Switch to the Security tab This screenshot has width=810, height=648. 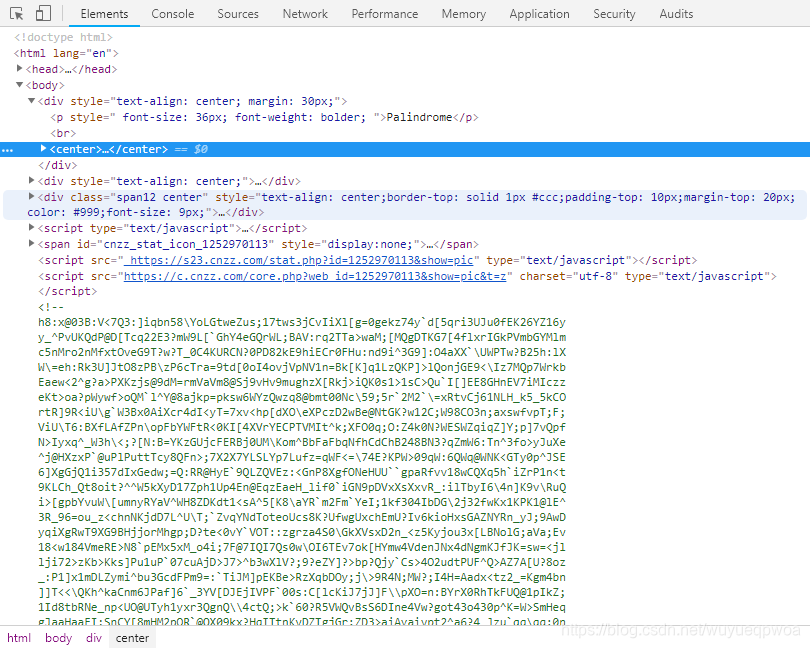614,14
